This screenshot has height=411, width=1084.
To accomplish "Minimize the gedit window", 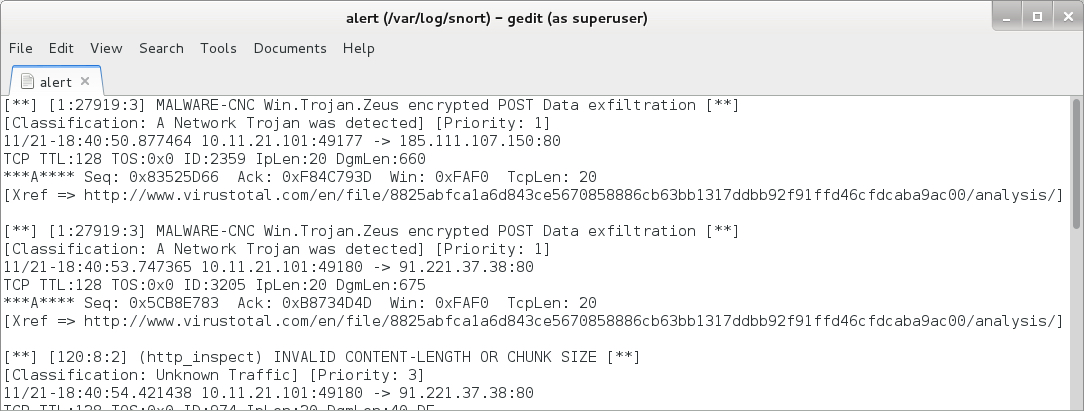I will 1007,17.
